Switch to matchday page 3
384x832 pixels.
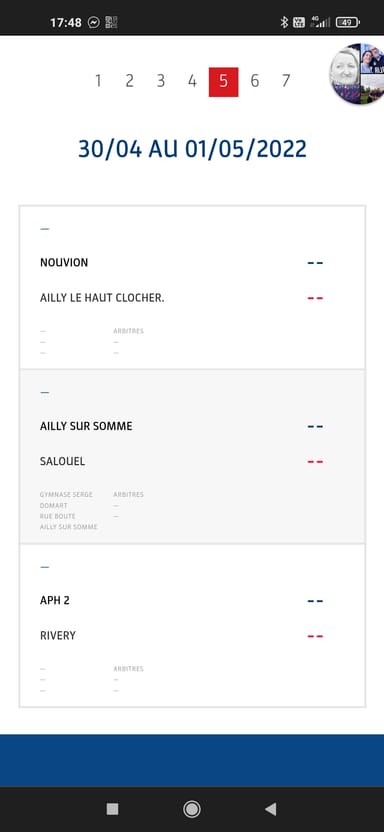[161, 81]
